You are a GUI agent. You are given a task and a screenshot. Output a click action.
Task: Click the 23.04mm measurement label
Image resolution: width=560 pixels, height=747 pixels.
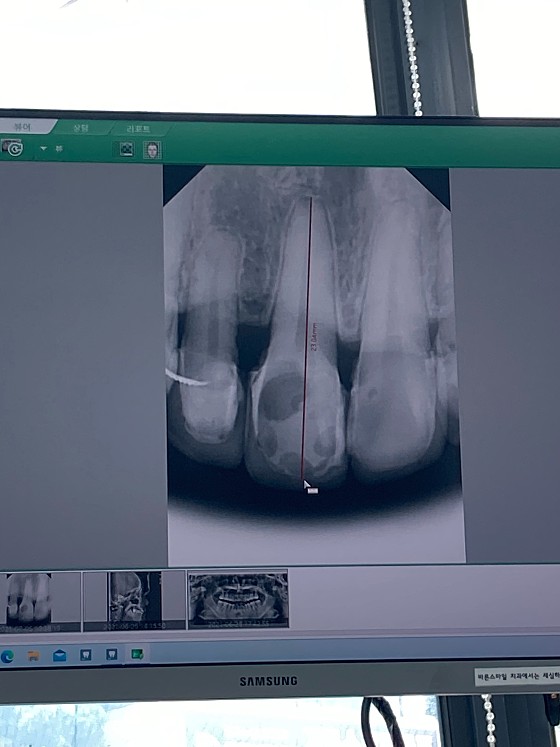[x=315, y=336]
